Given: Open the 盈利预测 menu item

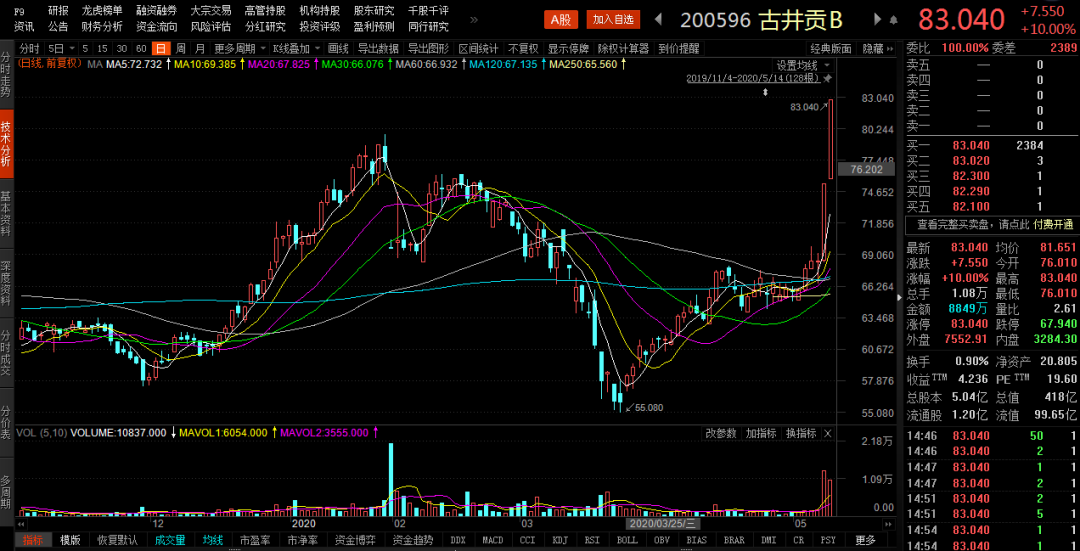Looking at the screenshot, I should coord(374,27).
